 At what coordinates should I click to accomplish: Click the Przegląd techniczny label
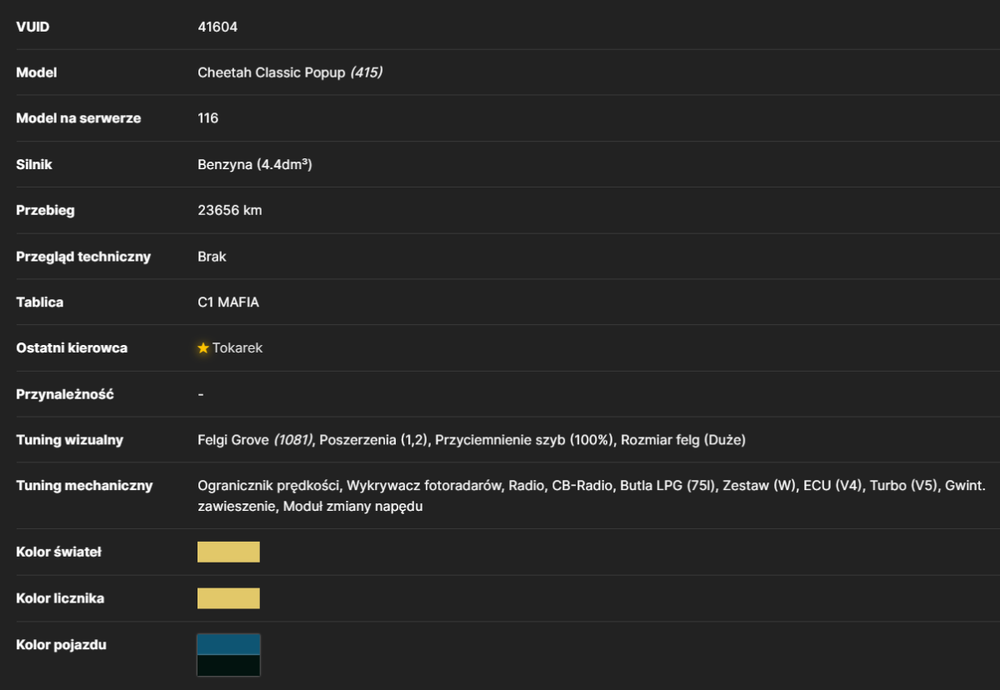tap(84, 256)
